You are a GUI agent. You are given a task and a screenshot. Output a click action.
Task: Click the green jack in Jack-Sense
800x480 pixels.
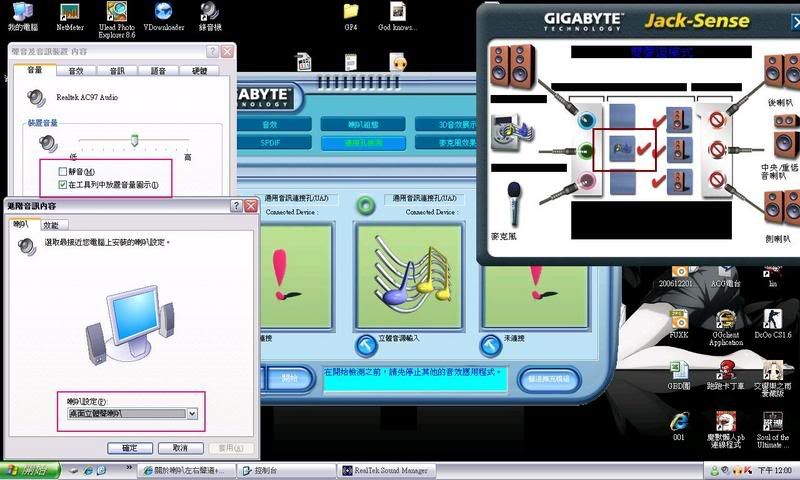(x=586, y=150)
